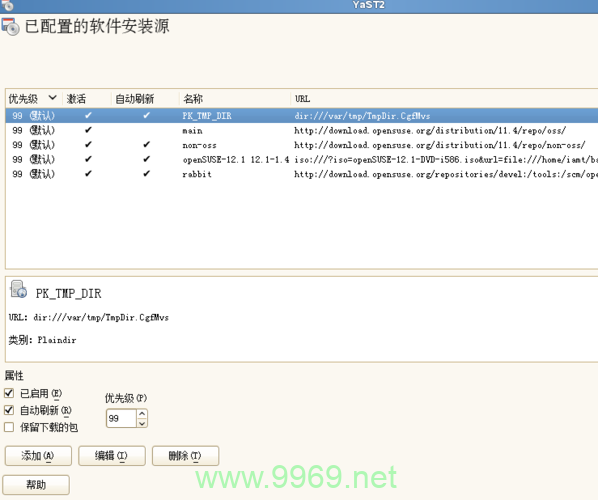
Task: Click the PK_TMP_DIR title in details panel
Action: (x=69, y=293)
